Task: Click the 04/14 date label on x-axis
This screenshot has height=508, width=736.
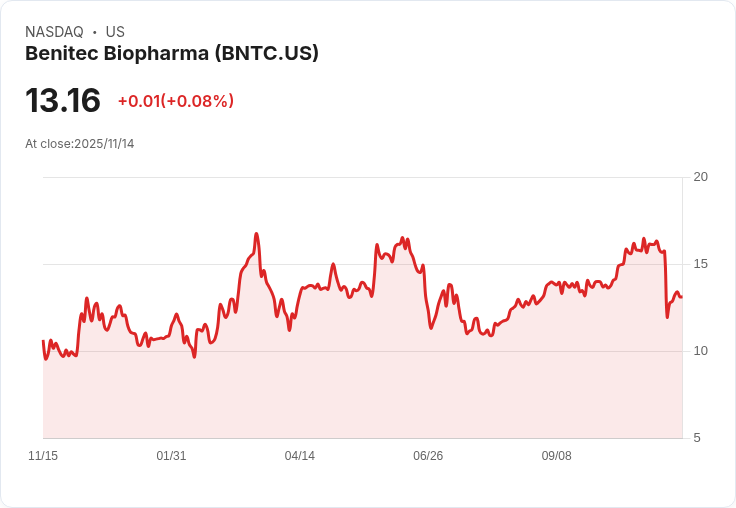Action: pos(299,455)
